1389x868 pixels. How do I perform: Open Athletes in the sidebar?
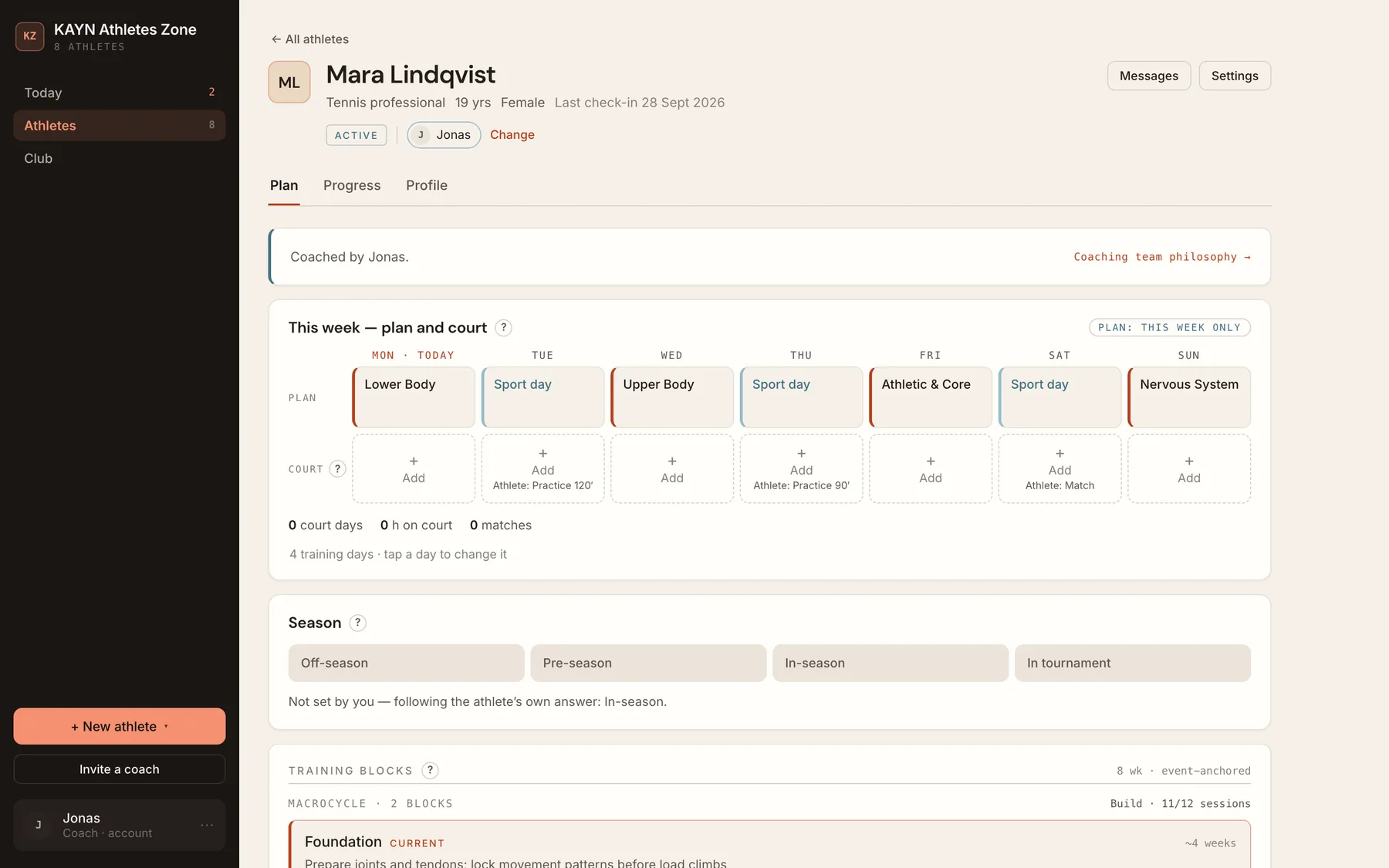coord(120,125)
